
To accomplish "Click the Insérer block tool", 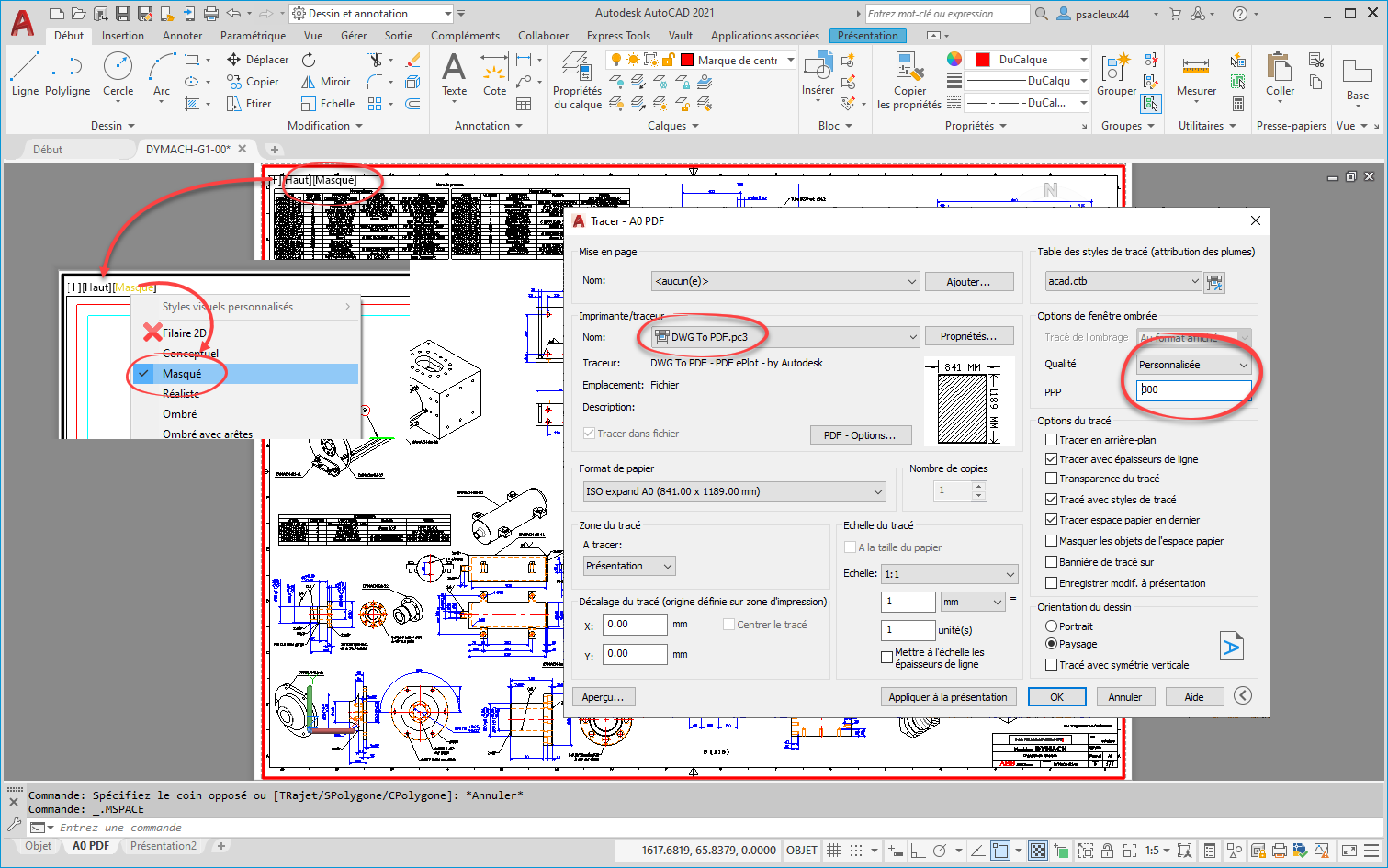I will click(x=818, y=73).
